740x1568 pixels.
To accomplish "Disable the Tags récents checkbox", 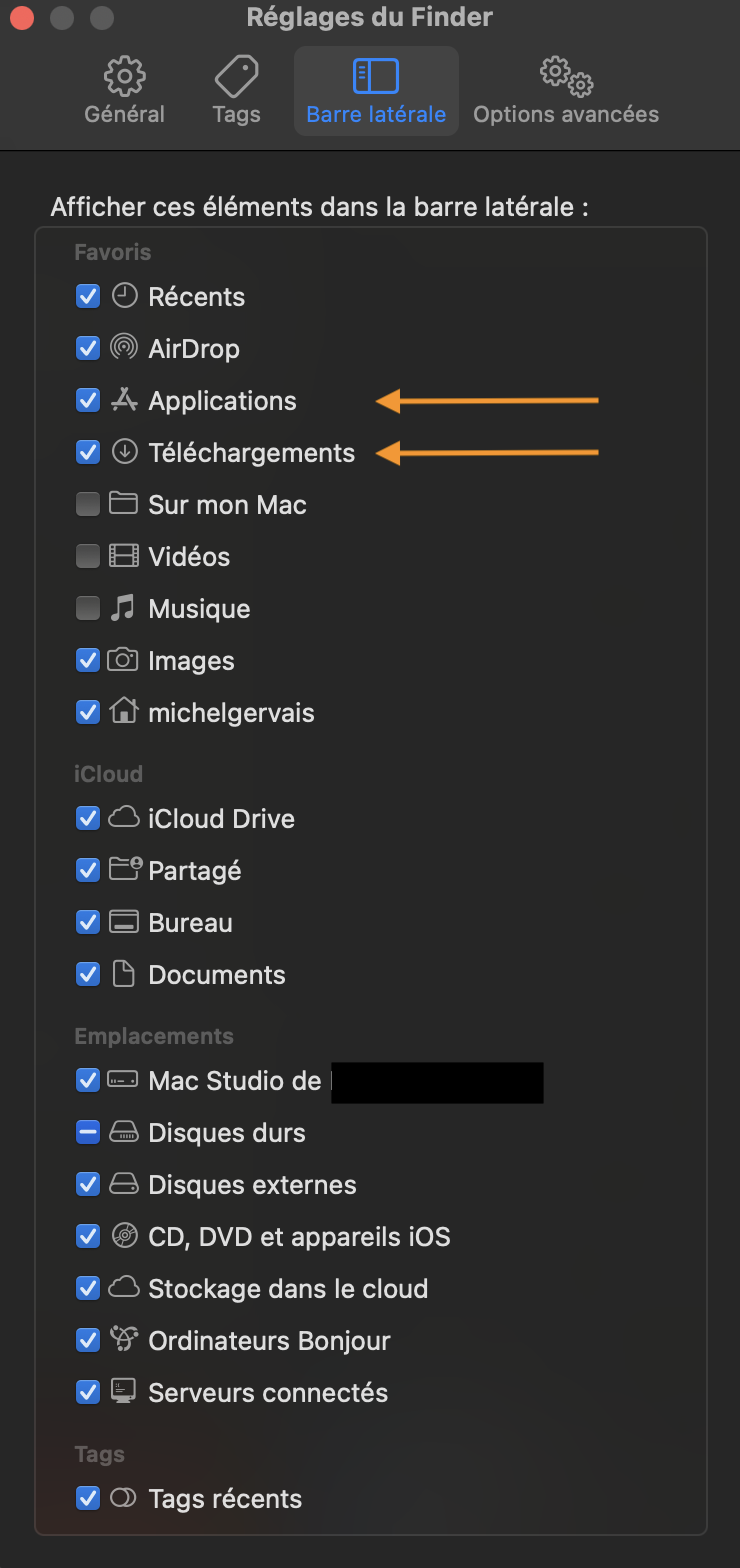I will [x=88, y=1498].
